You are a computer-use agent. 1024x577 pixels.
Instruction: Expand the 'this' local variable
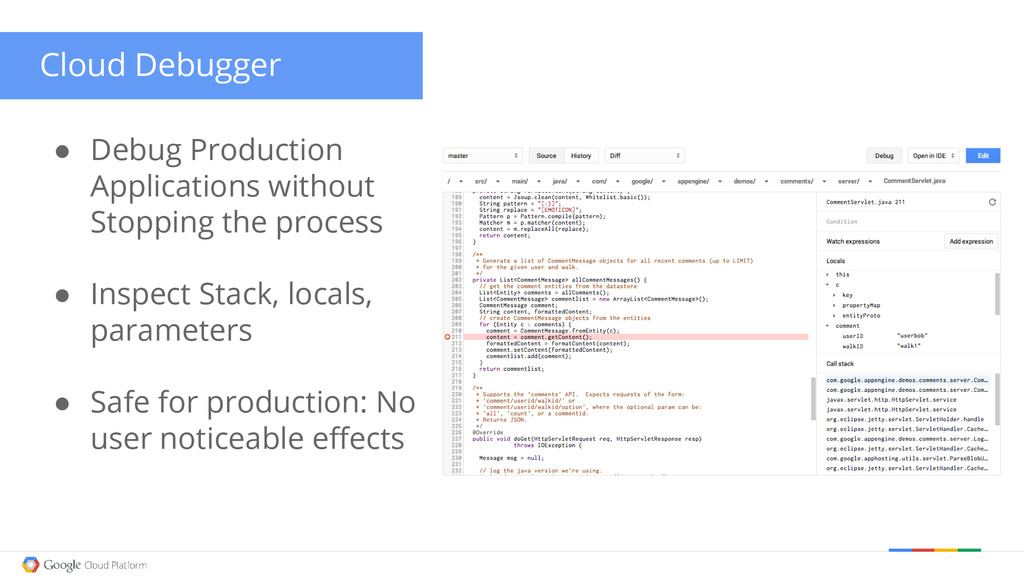827,275
